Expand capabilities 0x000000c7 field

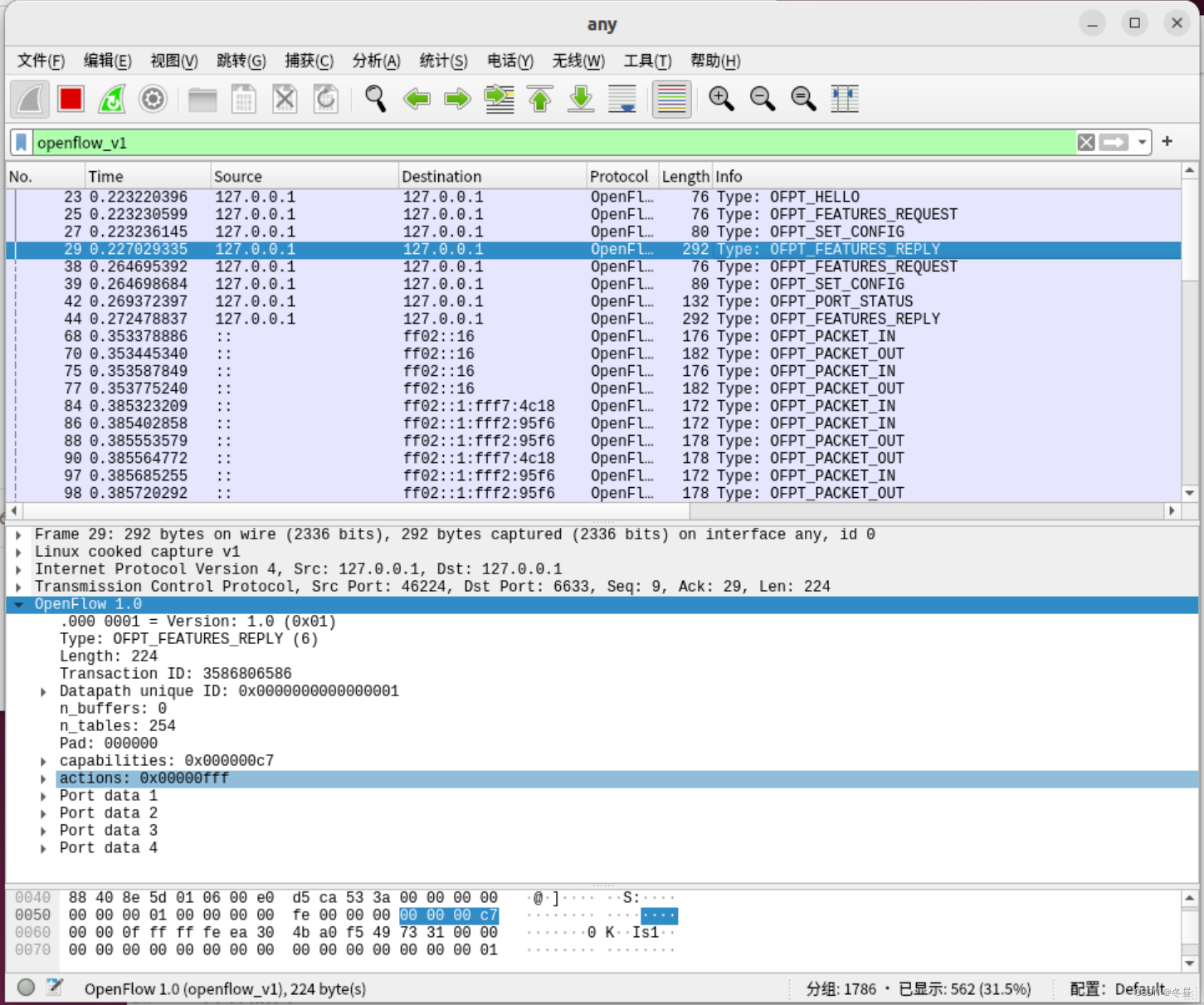click(43, 762)
